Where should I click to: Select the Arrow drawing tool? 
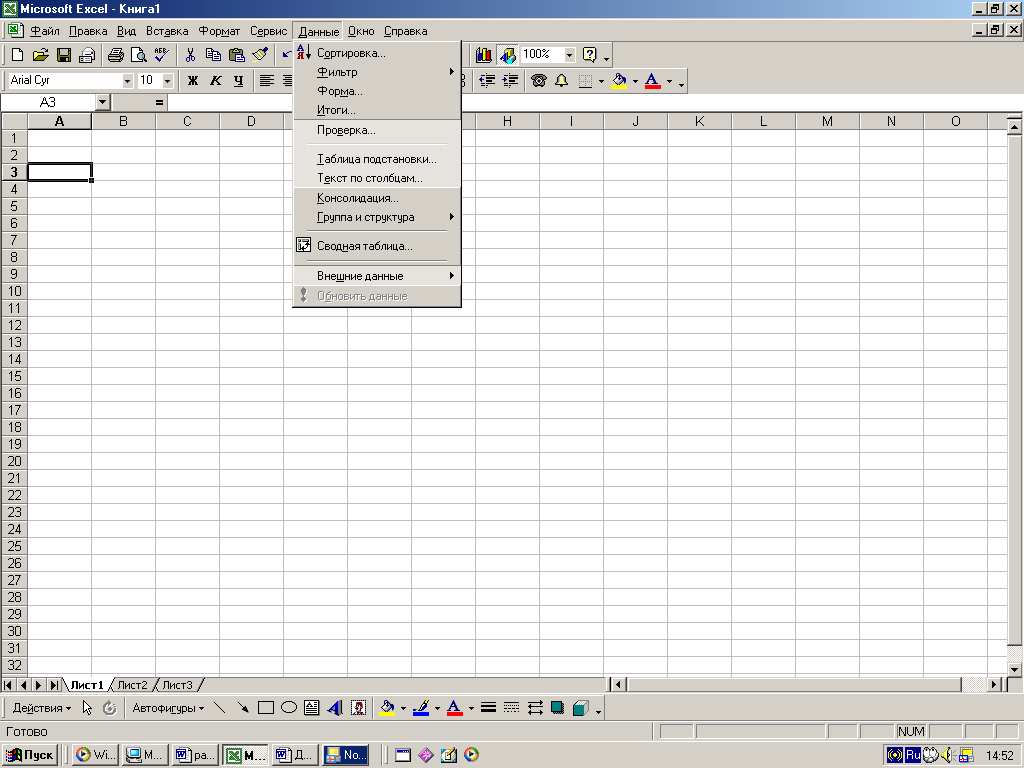pos(243,708)
